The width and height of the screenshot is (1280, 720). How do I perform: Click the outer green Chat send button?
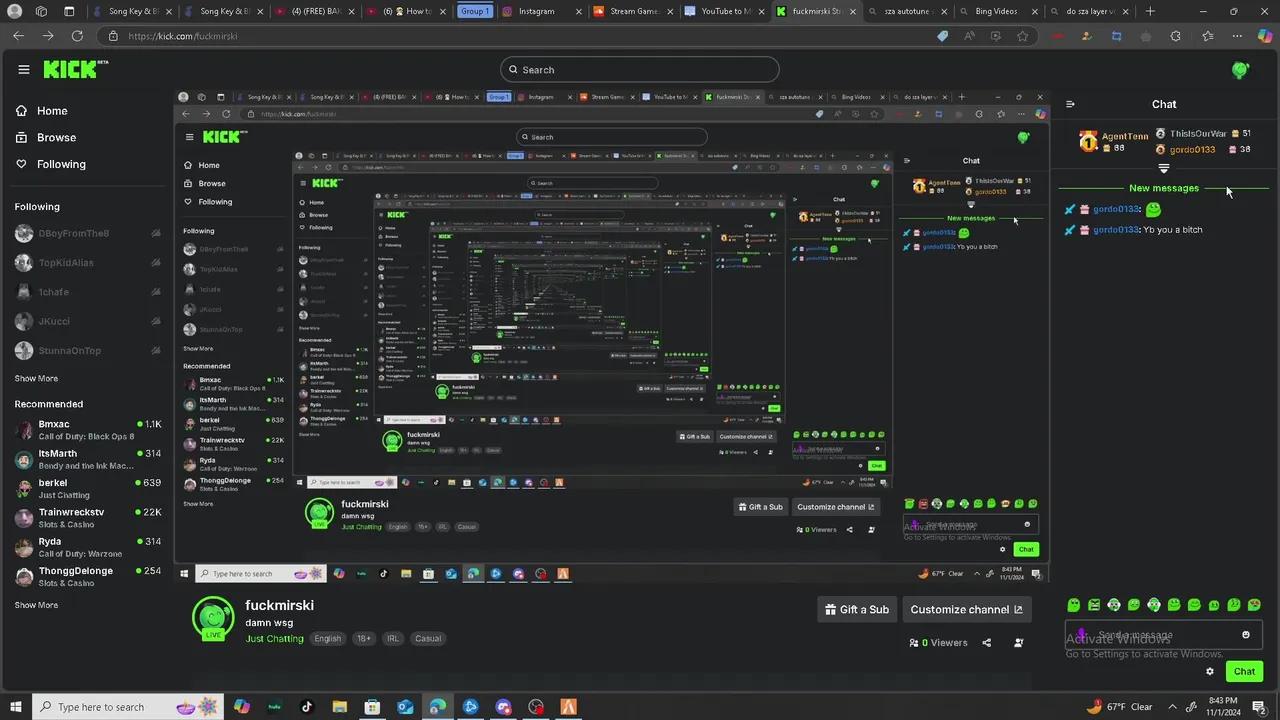pos(1244,671)
